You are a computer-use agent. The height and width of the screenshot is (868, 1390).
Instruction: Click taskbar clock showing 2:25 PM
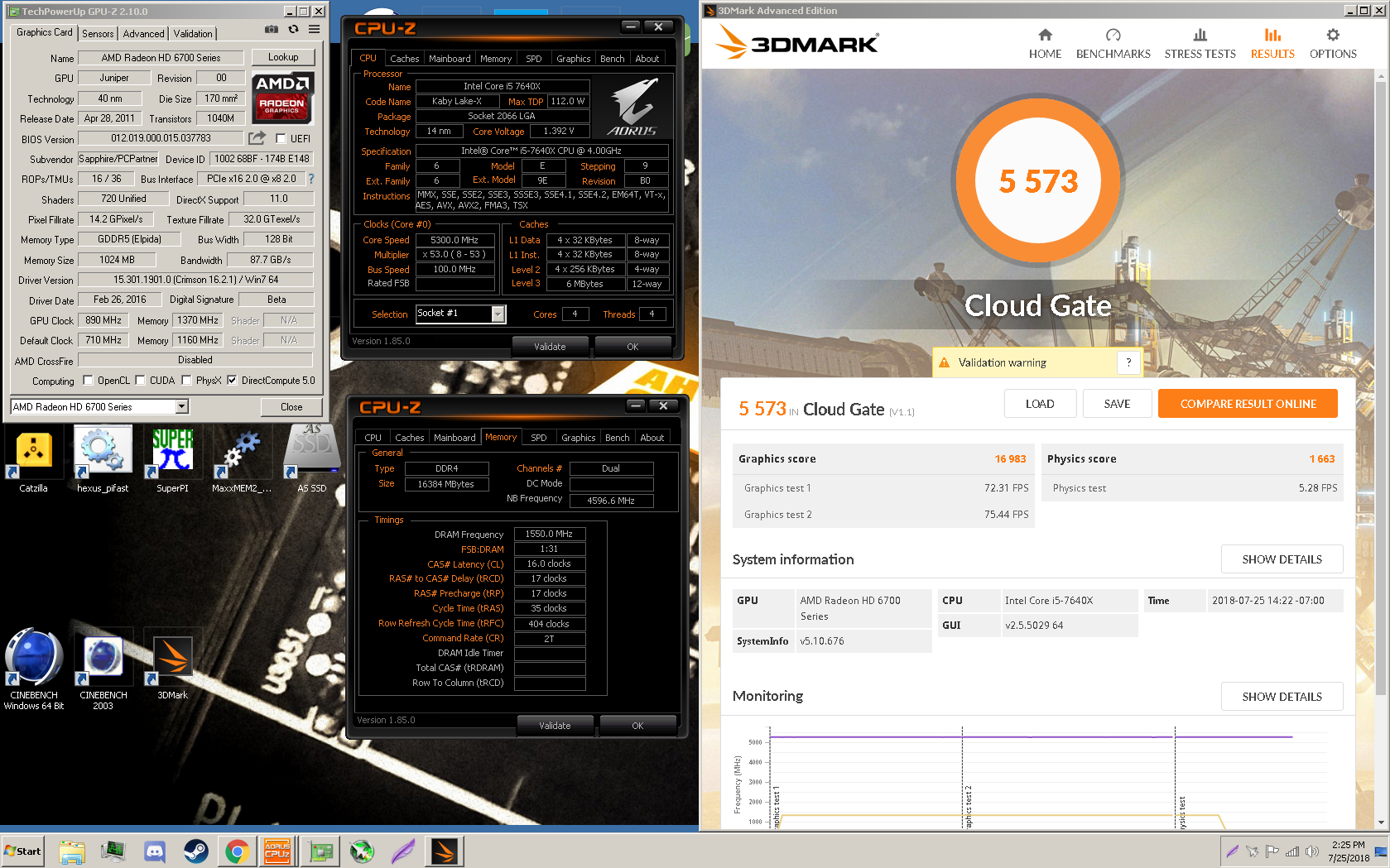click(1349, 851)
